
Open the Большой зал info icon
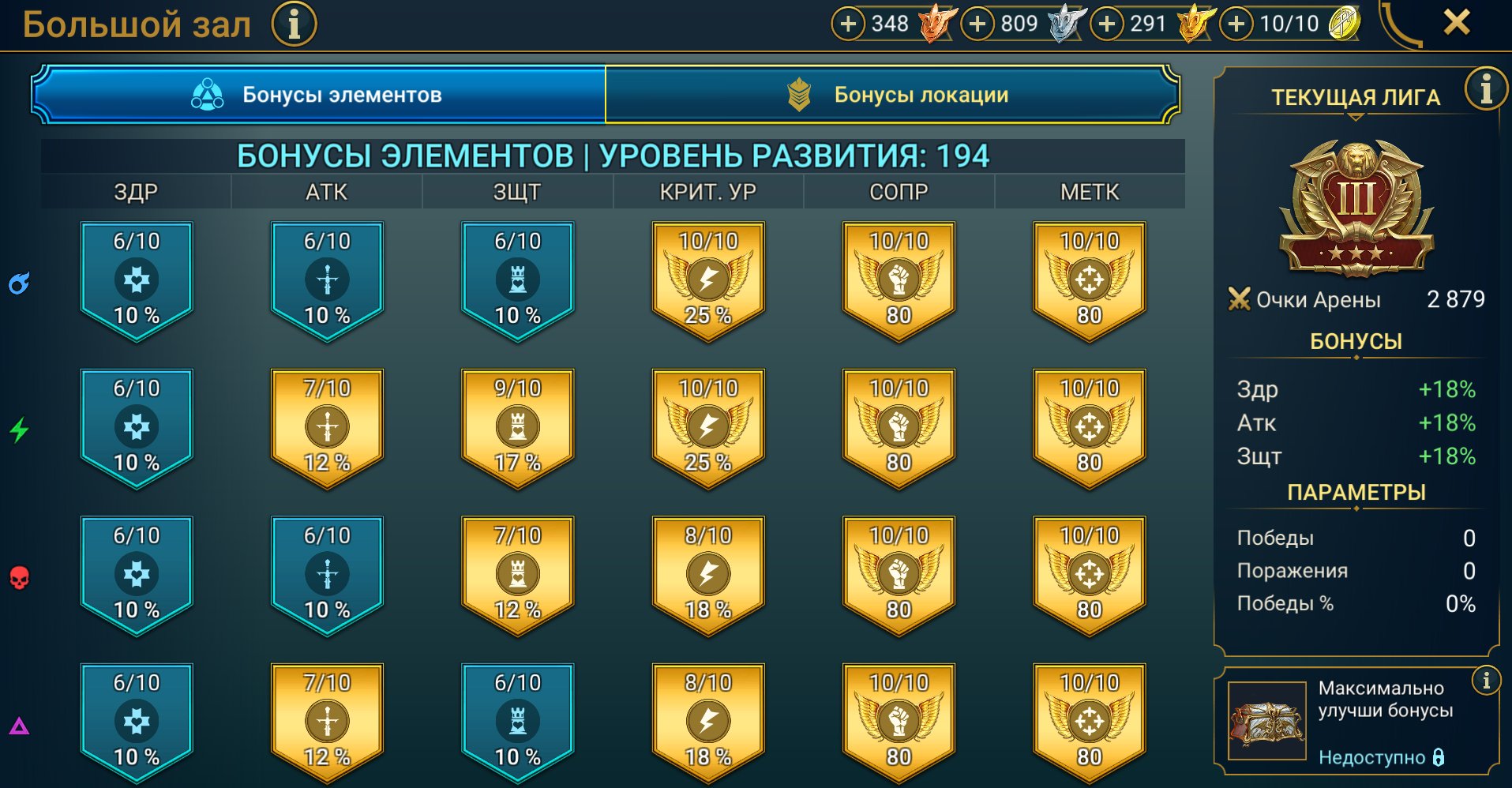click(294, 24)
